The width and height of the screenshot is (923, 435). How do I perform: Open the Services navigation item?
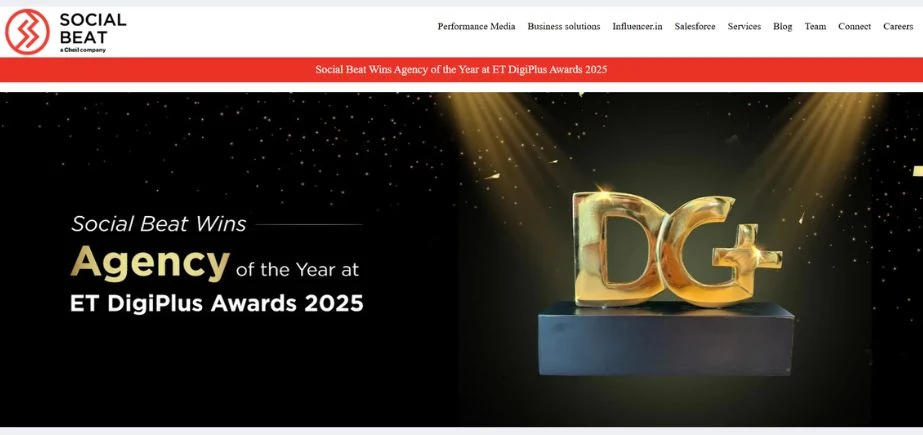click(744, 26)
